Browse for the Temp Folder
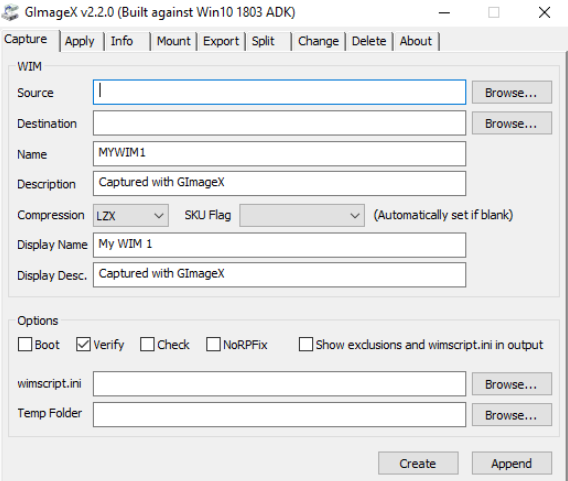568x481 pixels. click(511, 415)
